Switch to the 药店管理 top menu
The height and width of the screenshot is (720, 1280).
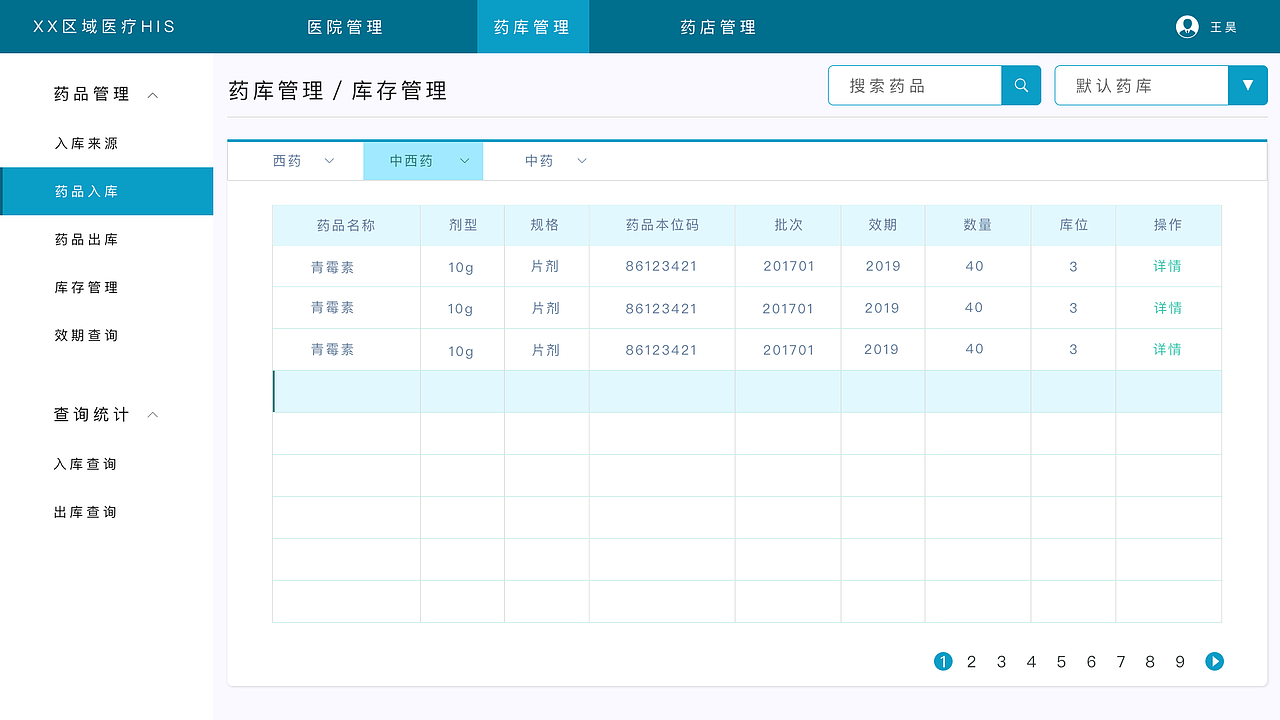(x=717, y=26)
